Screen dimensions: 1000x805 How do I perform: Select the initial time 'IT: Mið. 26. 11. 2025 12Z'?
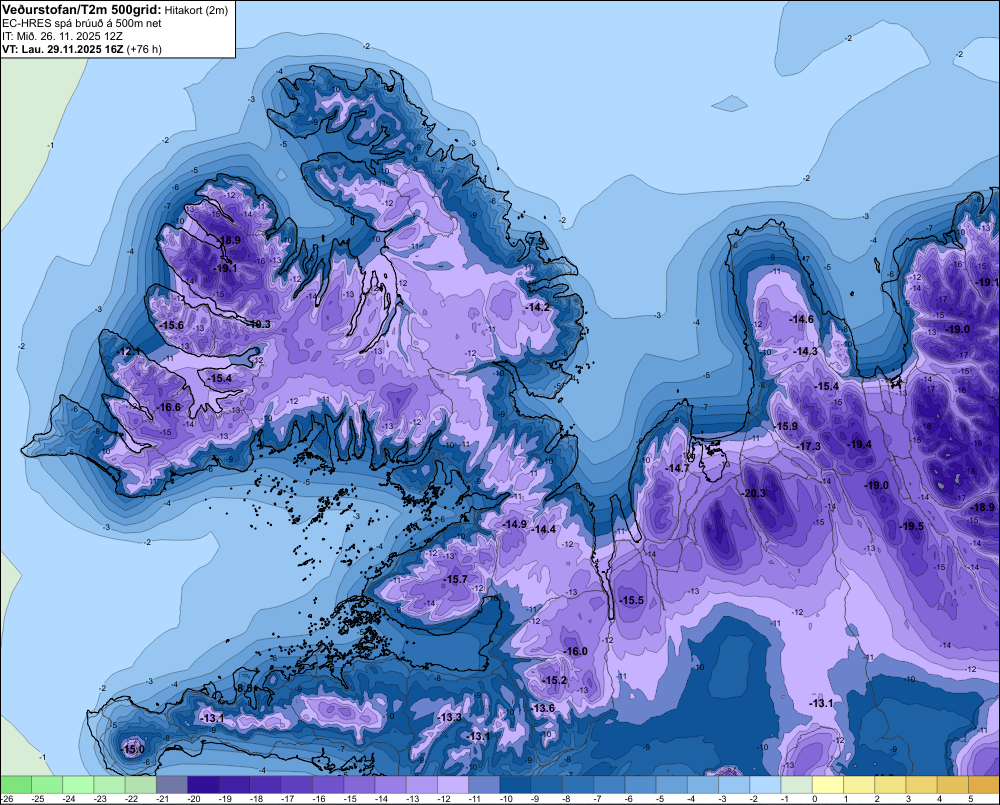click(x=62, y=36)
